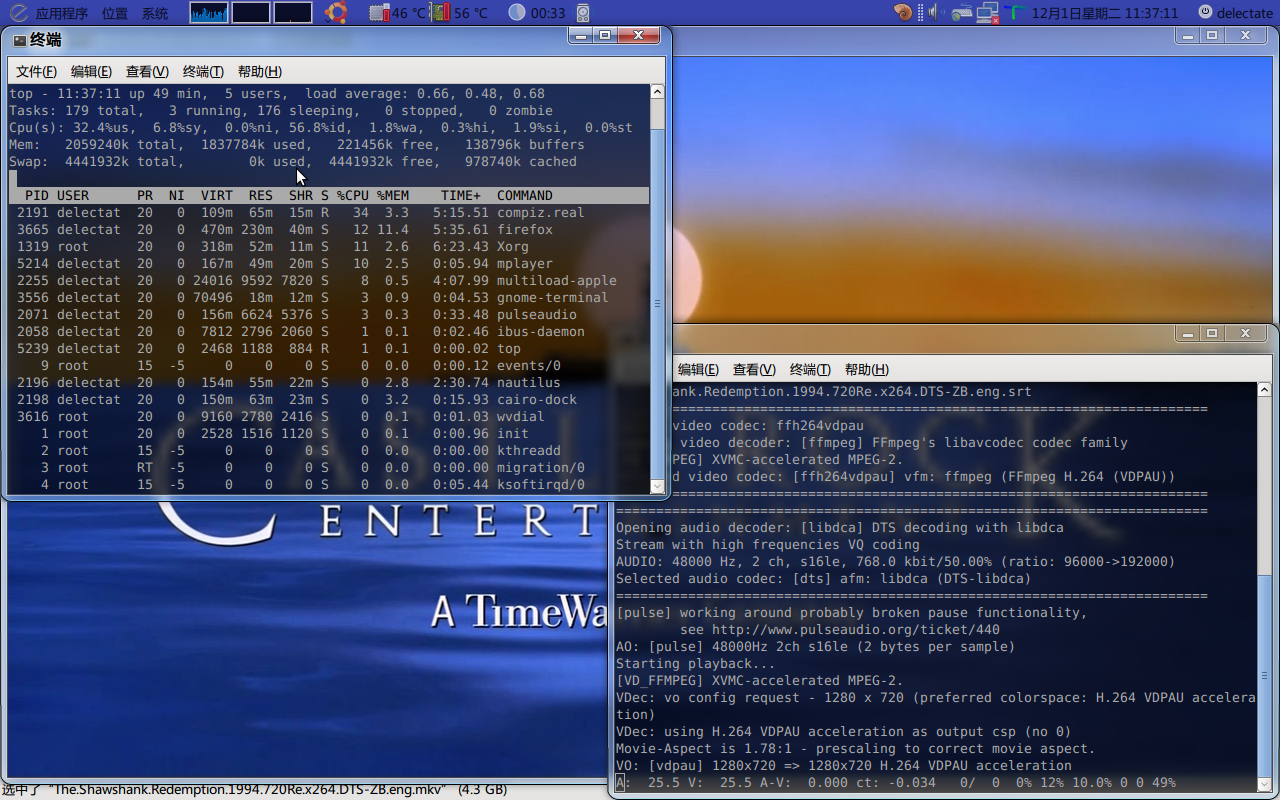The width and height of the screenshot is (1280, 800).
Task: Click the "COMMAND" column header in top
Action: pos(525,196)
